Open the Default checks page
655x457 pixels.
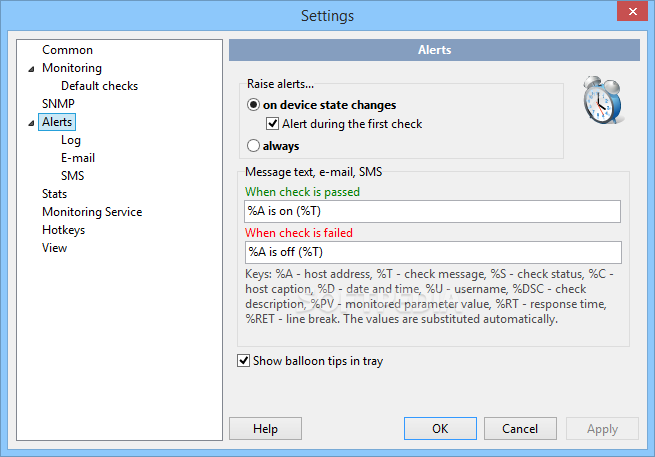(99, 86)
